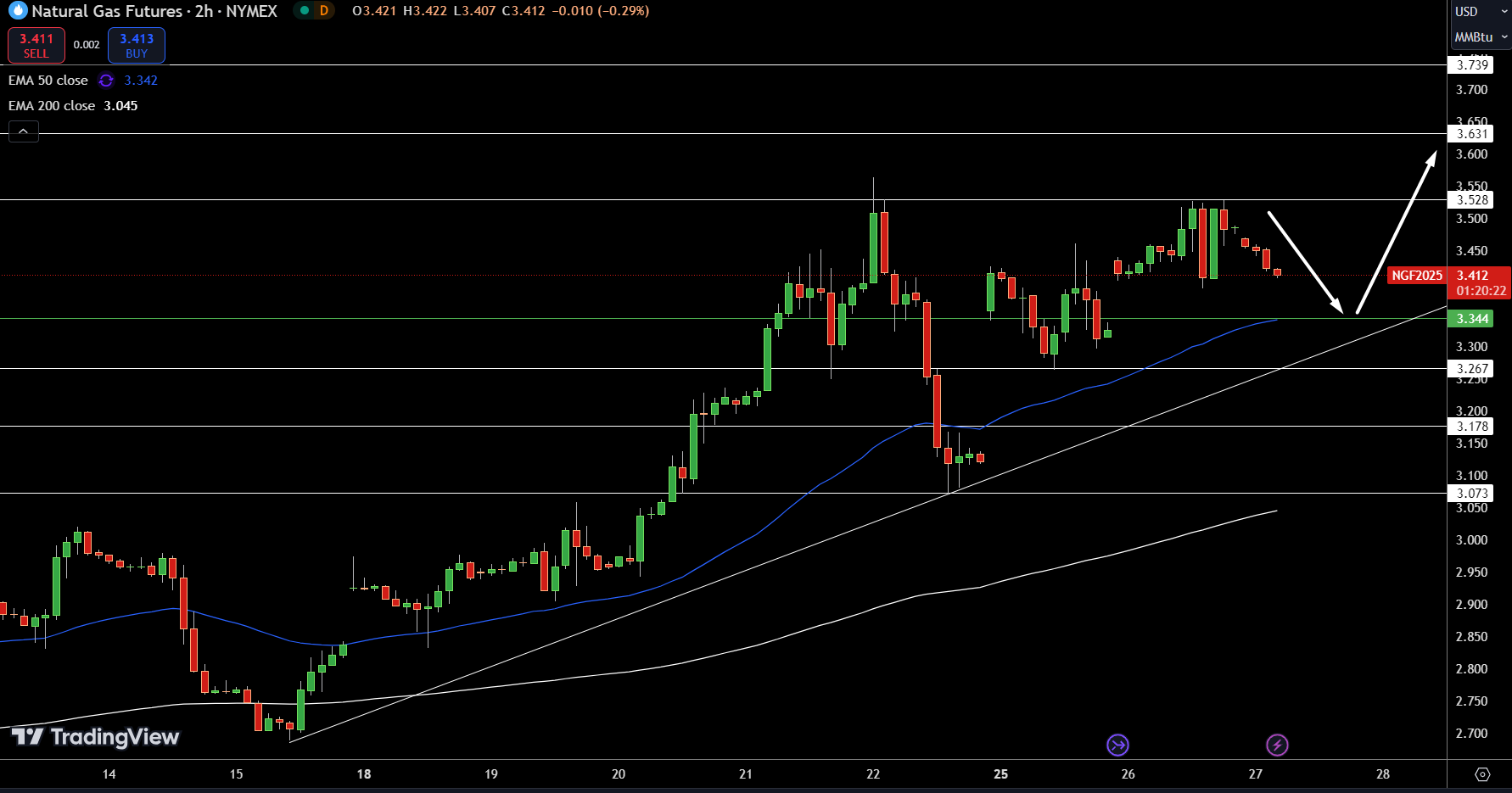Click the date label 28 on time axis
Viewport: 1512px width, 793px height.
(1383, 774)
